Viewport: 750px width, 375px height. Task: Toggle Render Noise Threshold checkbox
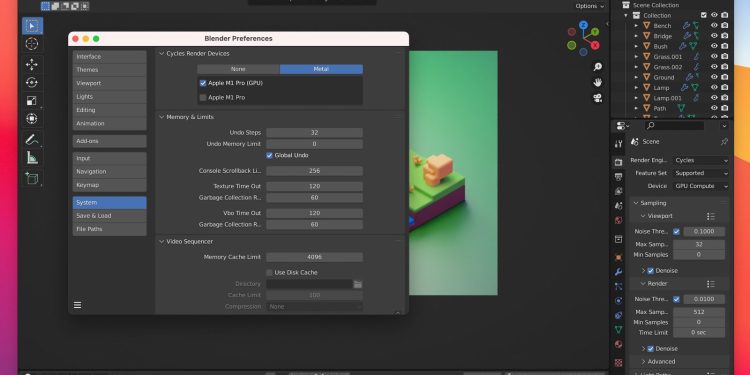pos(676,299)
